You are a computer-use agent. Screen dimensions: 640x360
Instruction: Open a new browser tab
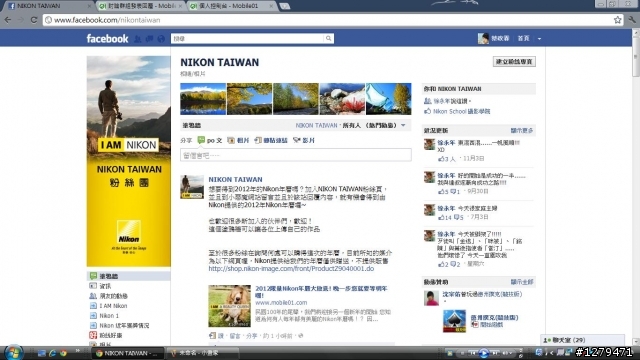(x=285, y=6)
